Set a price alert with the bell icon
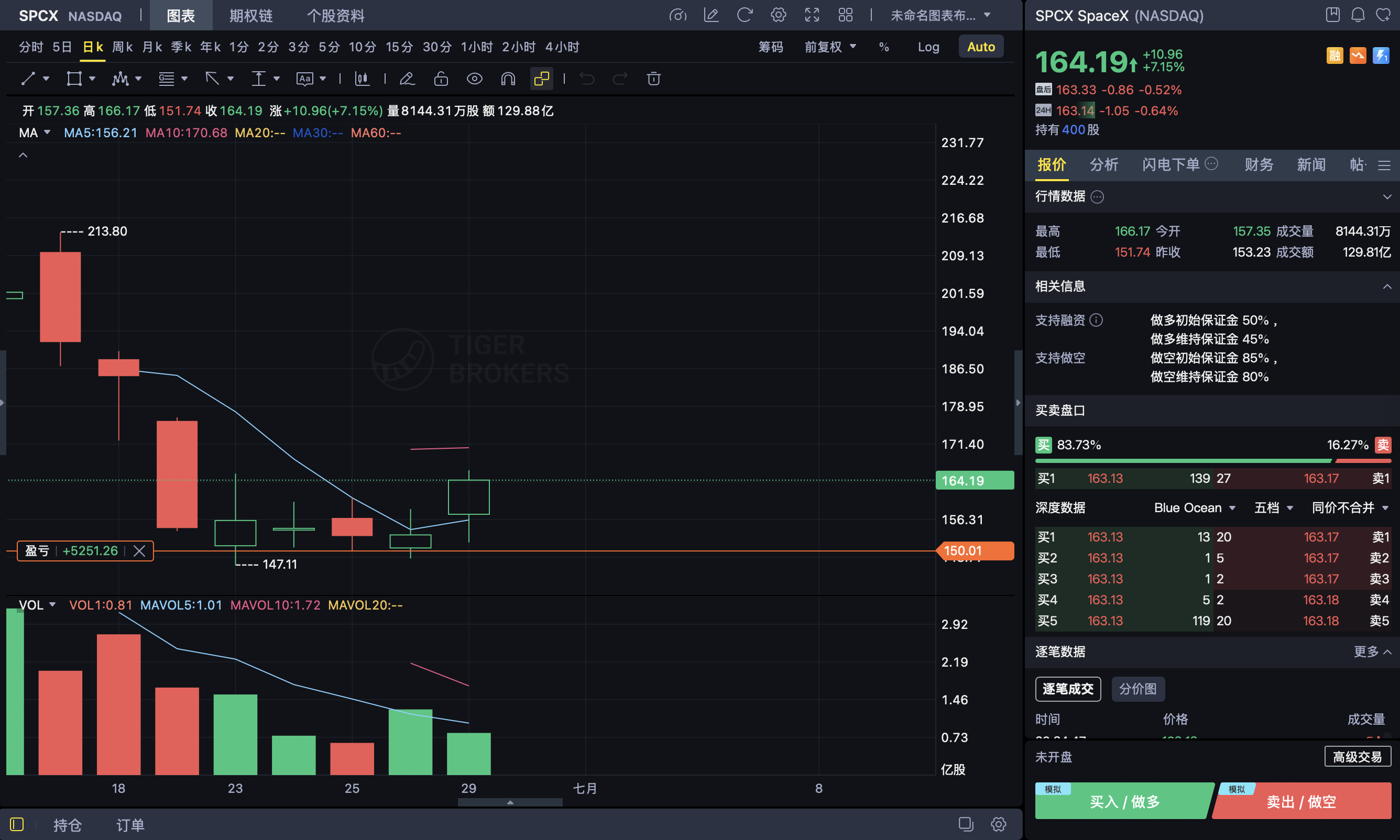 click(x=1358, y=15)
